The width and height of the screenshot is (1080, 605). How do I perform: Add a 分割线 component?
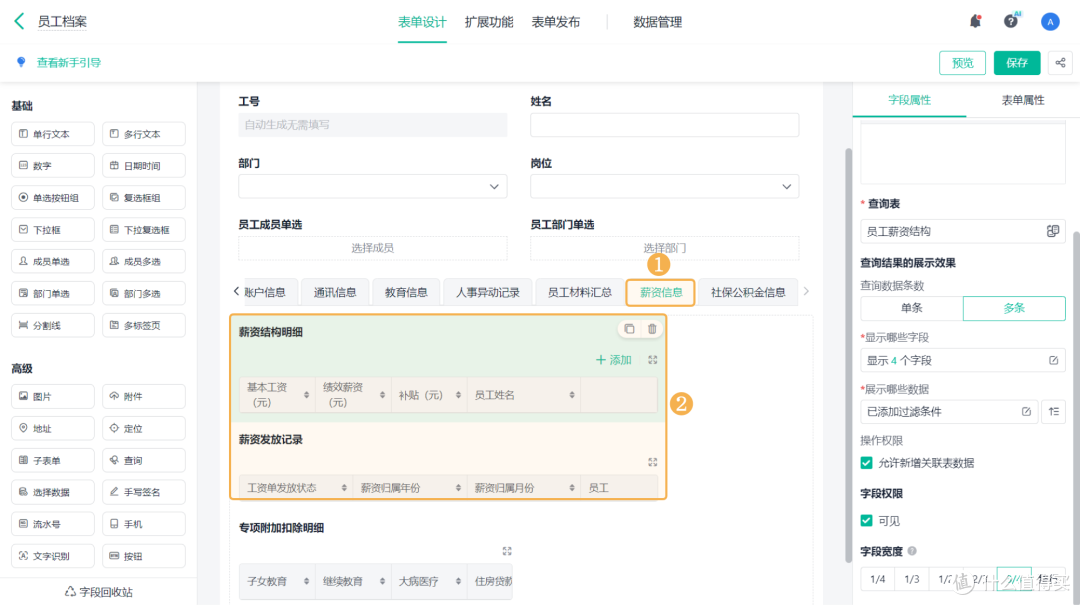coord(53,325)
